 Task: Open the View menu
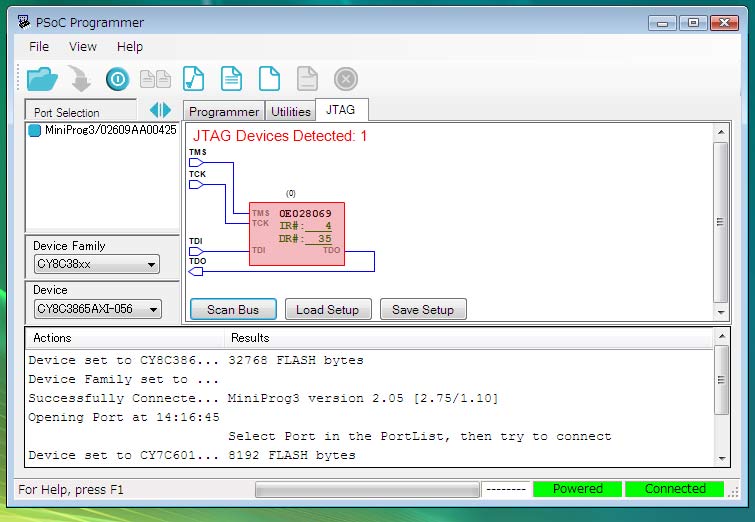click(x=82, y=47)
